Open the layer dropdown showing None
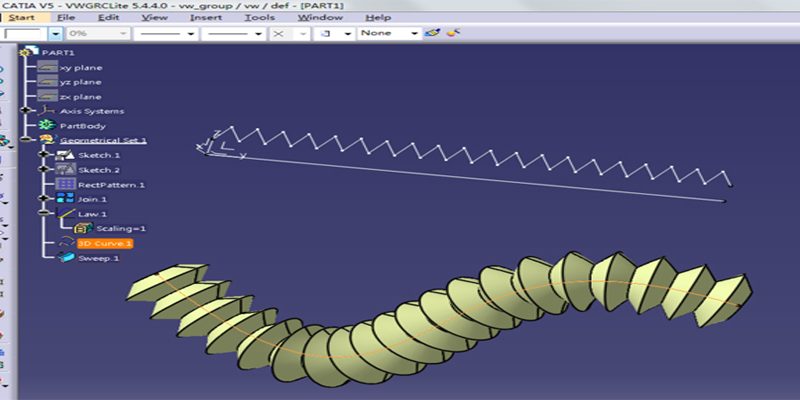The width and height of the screenshot is (800, 400). click(x=414, y=33)
